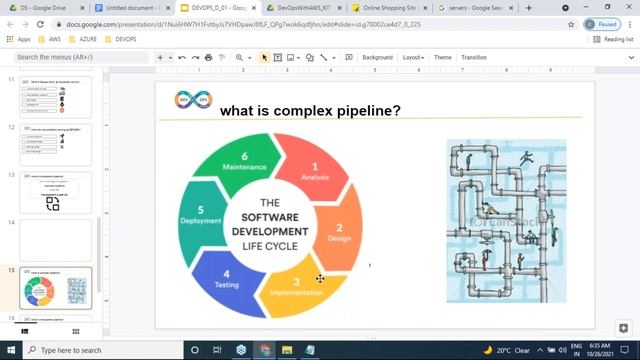Select the Shape tool

tap(310, 58)
